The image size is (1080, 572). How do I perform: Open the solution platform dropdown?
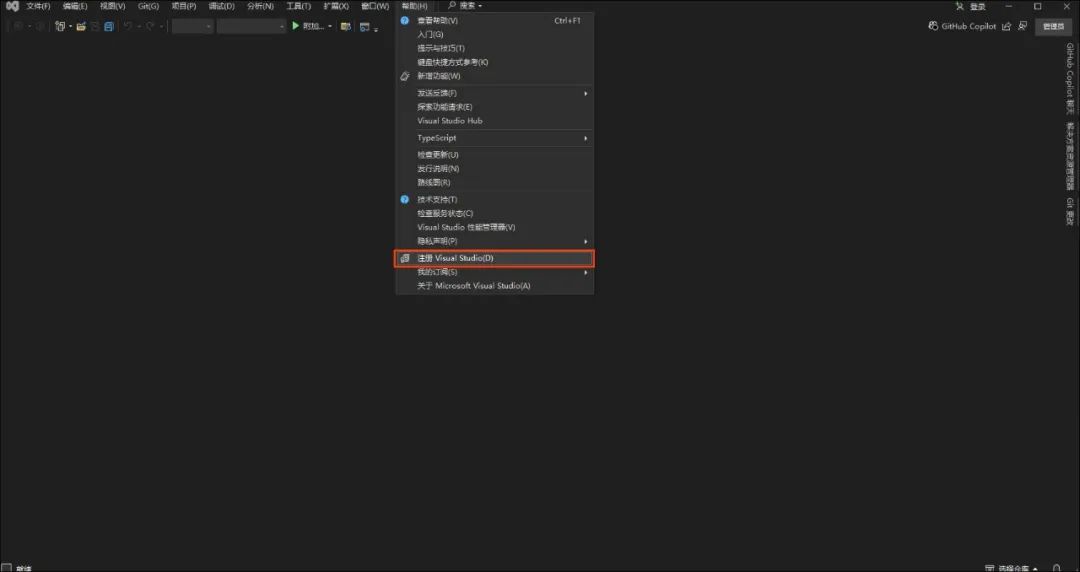pos(251,26)
